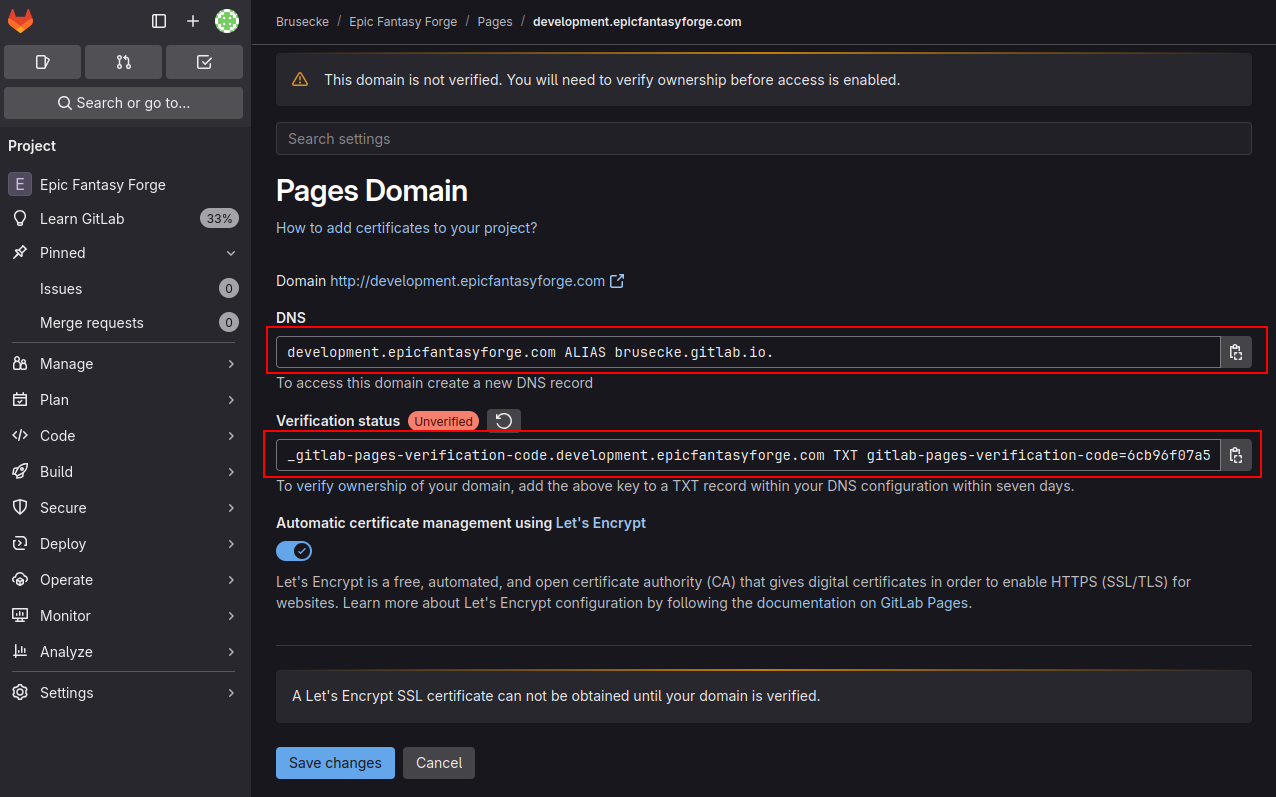The image size is (1276, 797).
Task: Open documentation on GitLab Pages link
Action: coord(862,603)
